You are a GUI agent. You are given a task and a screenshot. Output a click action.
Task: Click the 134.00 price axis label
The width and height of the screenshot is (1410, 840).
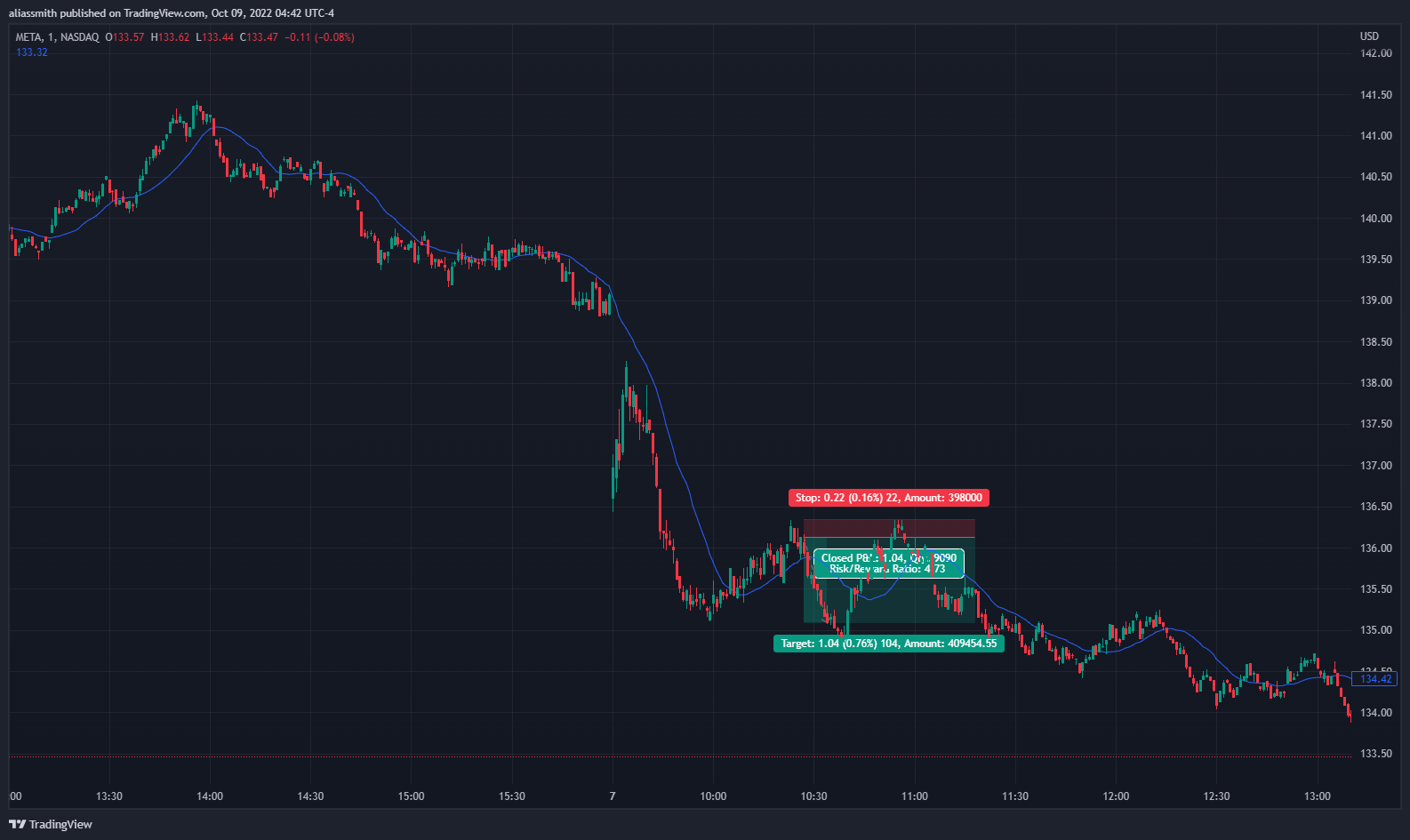click(x=1376, y=713)
